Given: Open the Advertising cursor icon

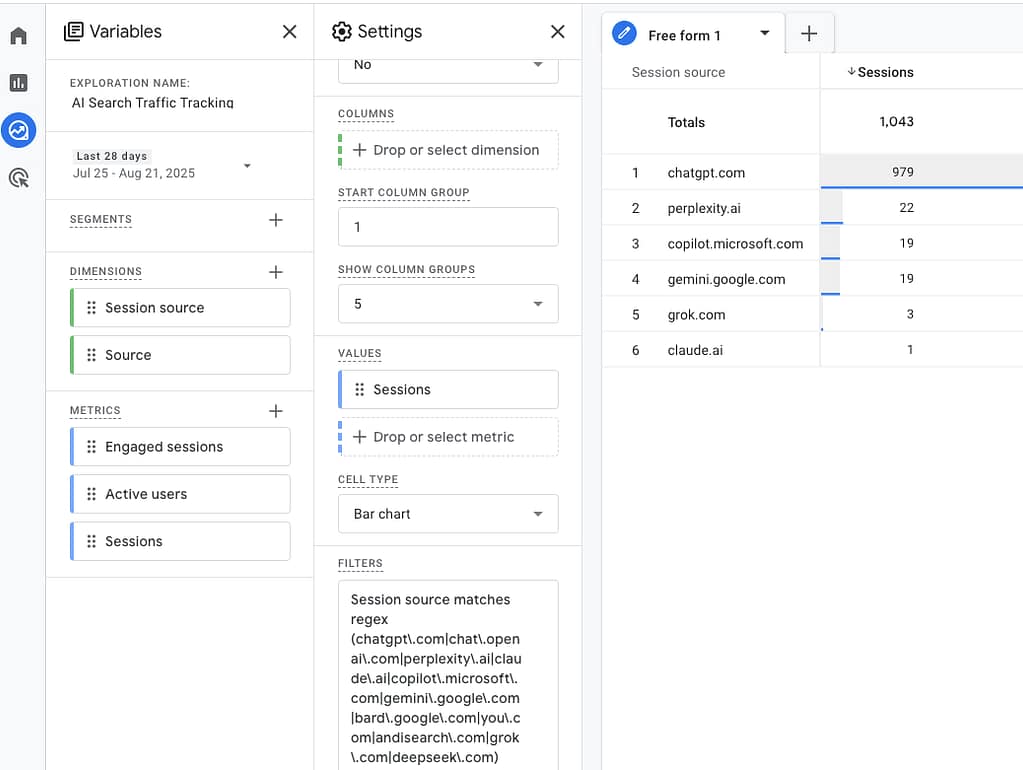Looking at the screenshot, I should (18, 177).
